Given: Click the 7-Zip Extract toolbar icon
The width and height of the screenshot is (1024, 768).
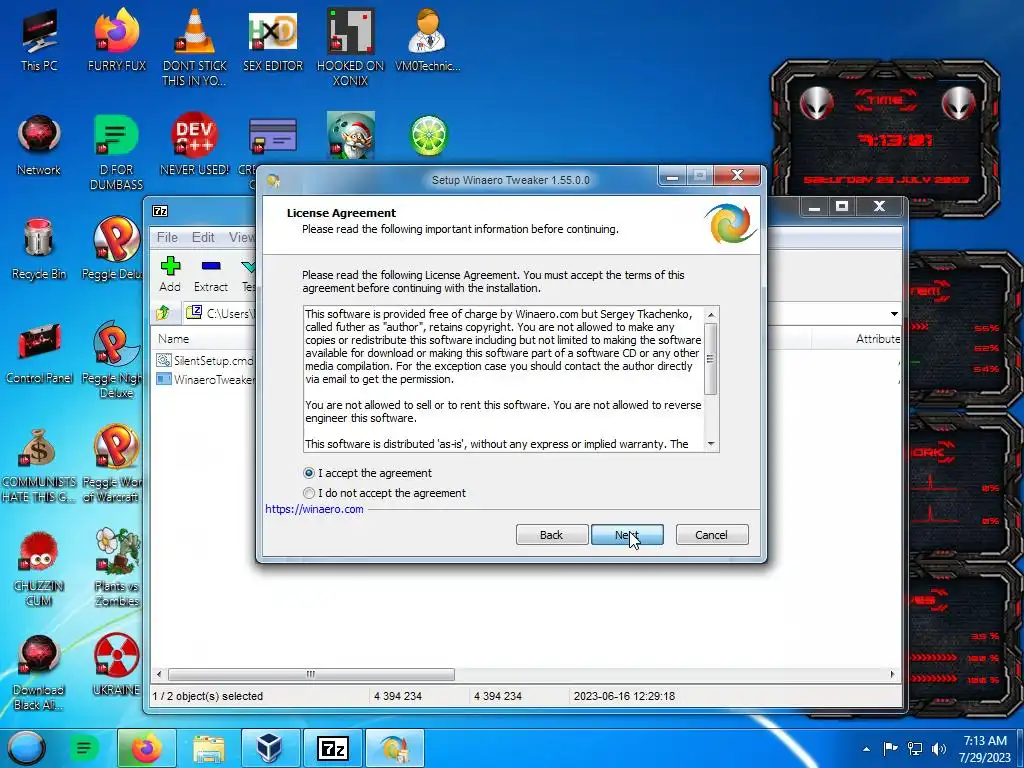Looking at the screenshot, I should pos(211,274).
